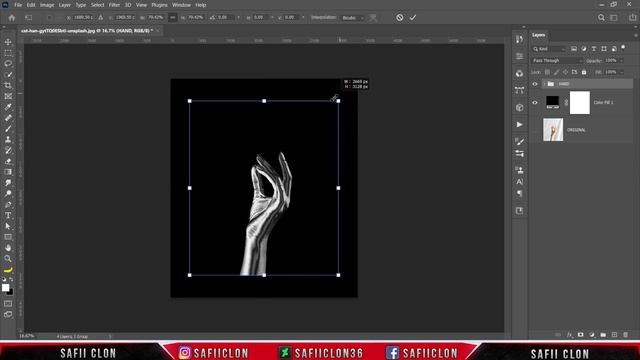
Task: Toggle type layer filter in Layers panel
Action: [594, 49]
